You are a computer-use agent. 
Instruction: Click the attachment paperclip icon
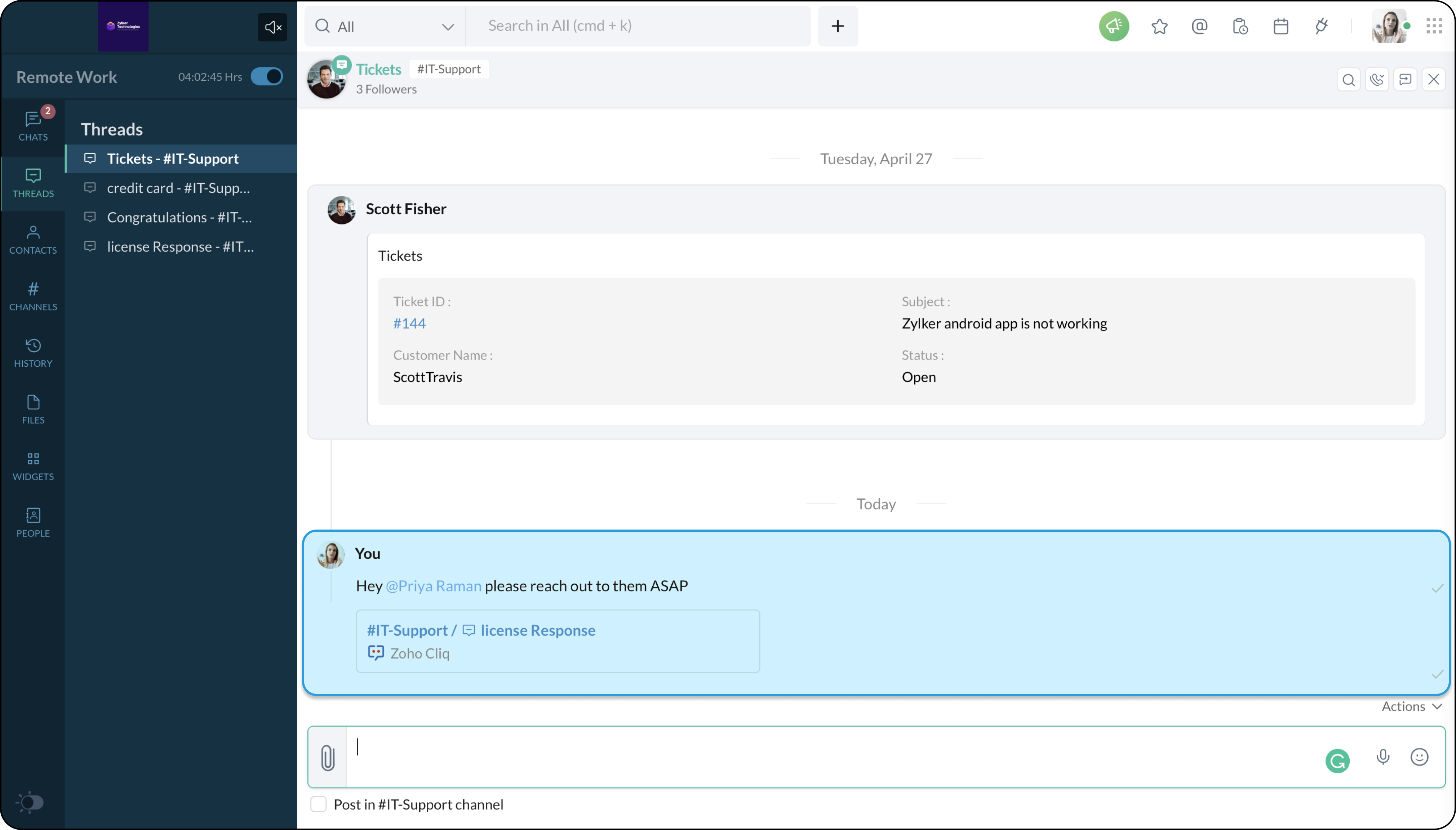[327, 758]
